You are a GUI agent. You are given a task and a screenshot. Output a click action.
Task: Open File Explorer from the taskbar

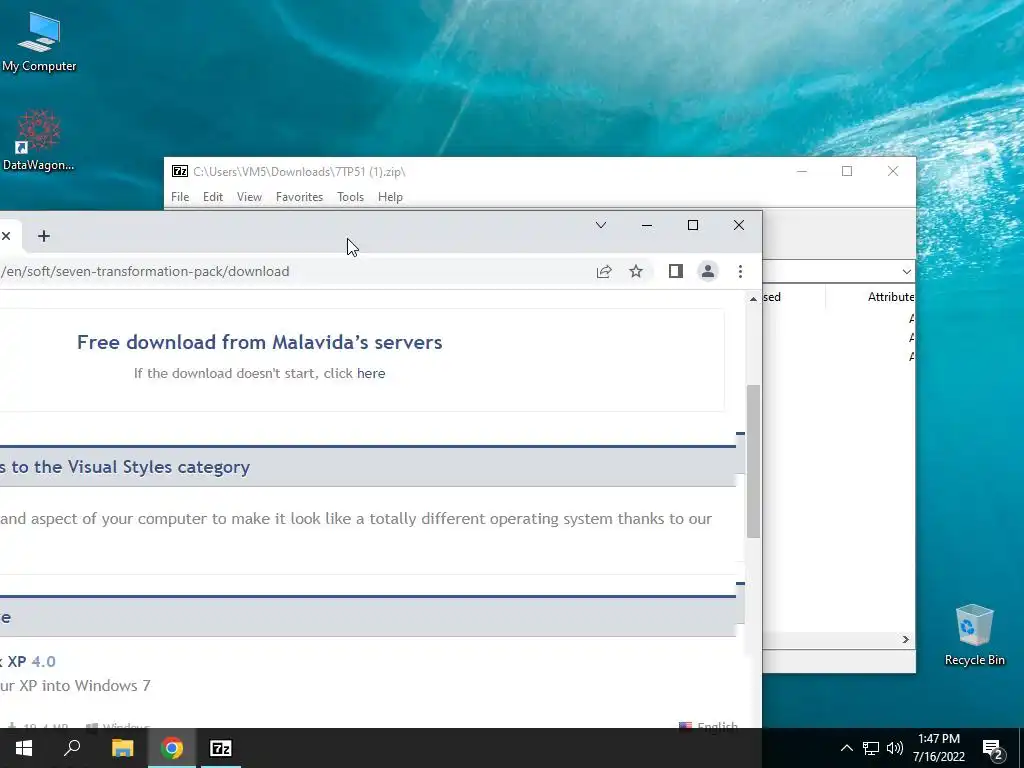point(122,748)
